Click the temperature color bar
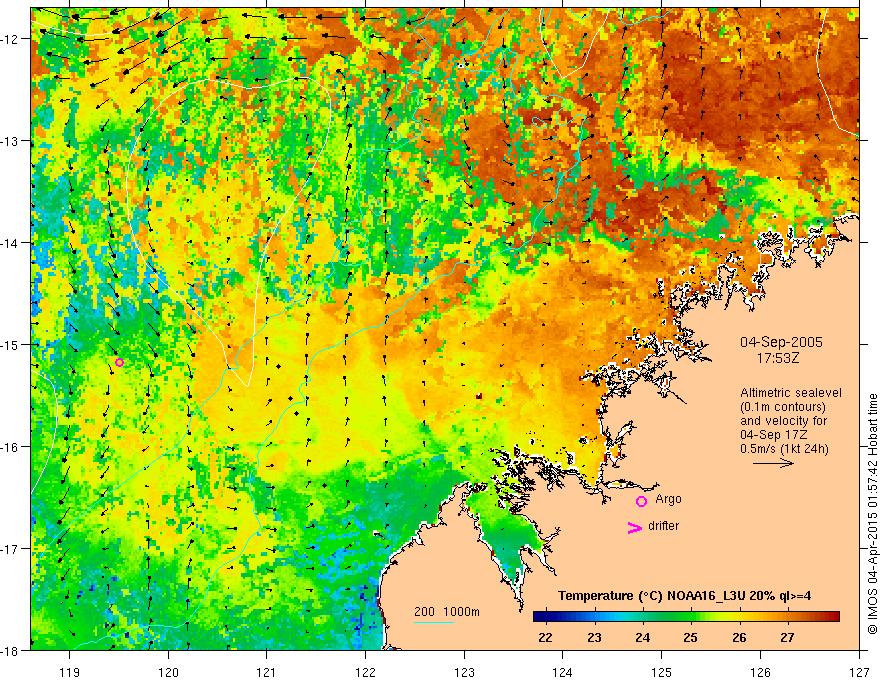Image resolution: width=880 pixels, height=680 pixels. [686, 617]
